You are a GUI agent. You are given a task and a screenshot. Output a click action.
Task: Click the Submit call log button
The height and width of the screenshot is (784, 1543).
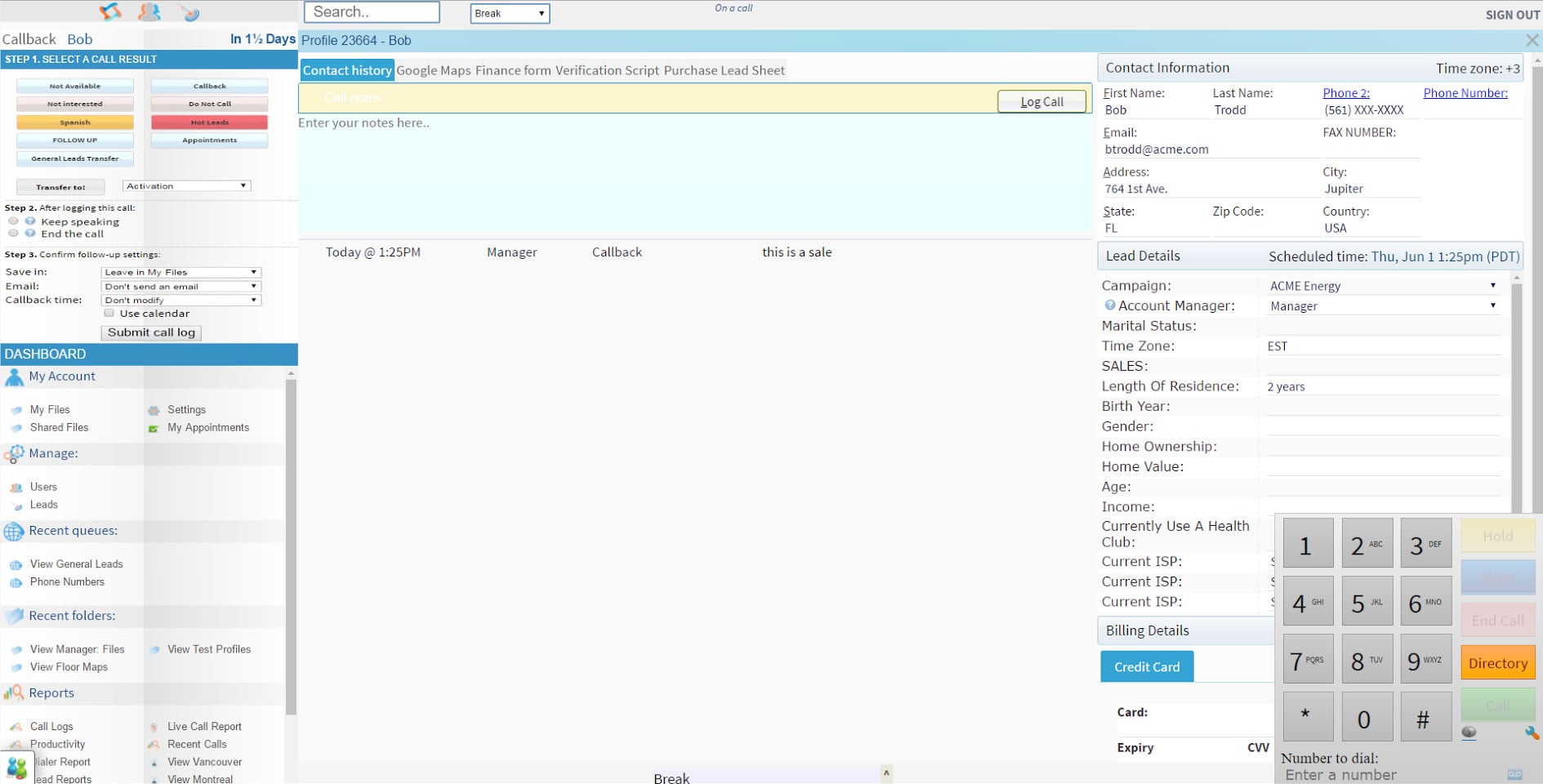point(151,332)
